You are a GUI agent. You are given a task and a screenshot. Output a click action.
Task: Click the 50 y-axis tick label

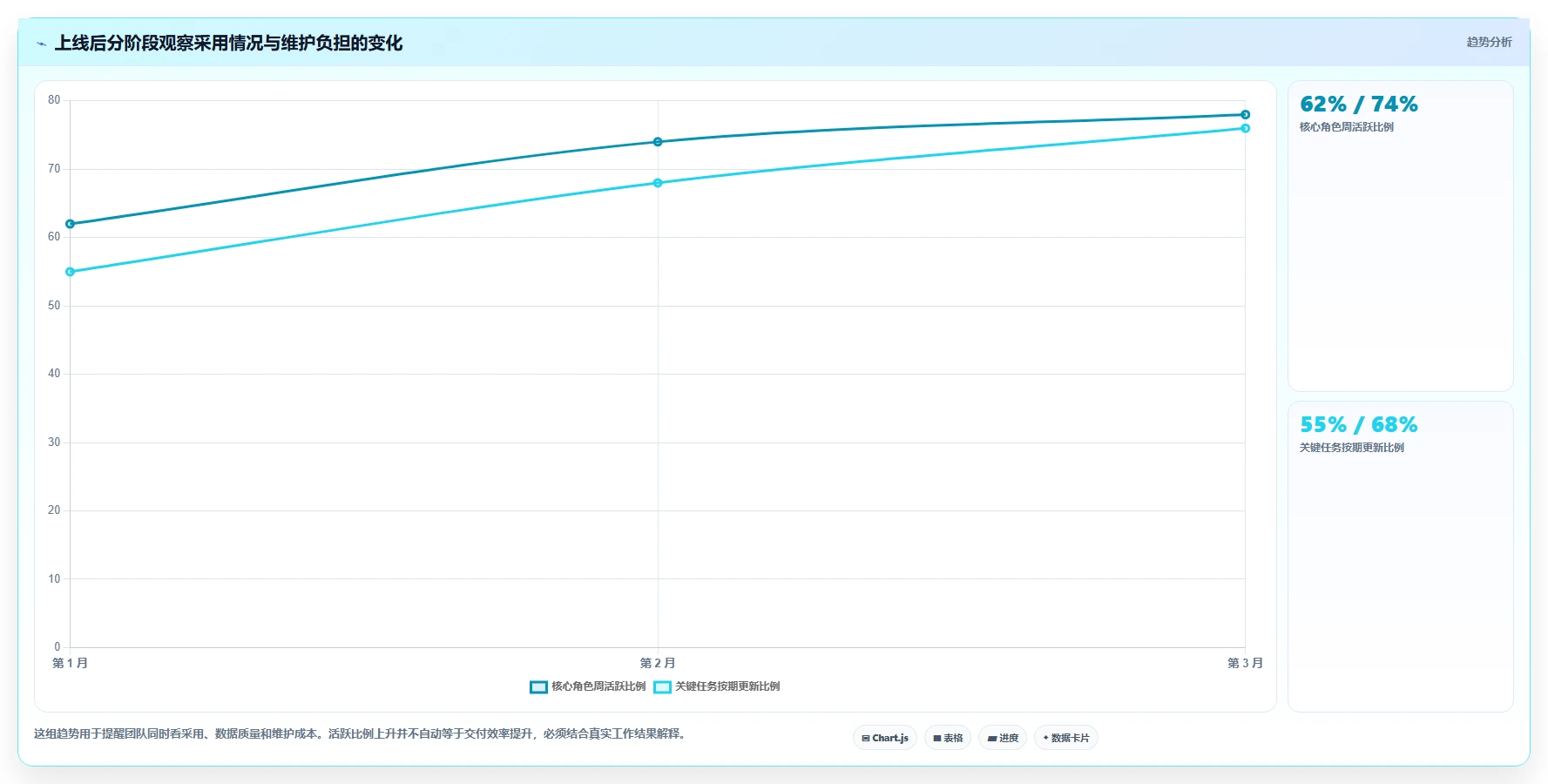54,306
